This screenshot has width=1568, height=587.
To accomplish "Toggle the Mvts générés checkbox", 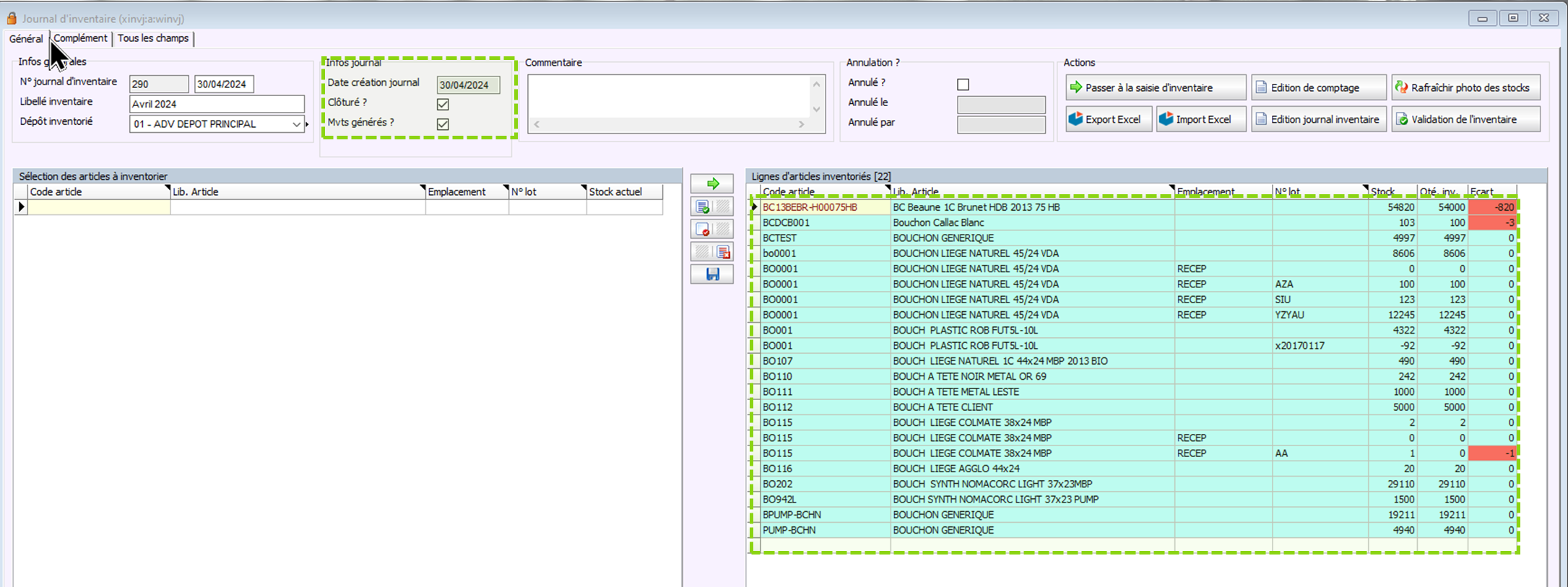I will (443, 124).
